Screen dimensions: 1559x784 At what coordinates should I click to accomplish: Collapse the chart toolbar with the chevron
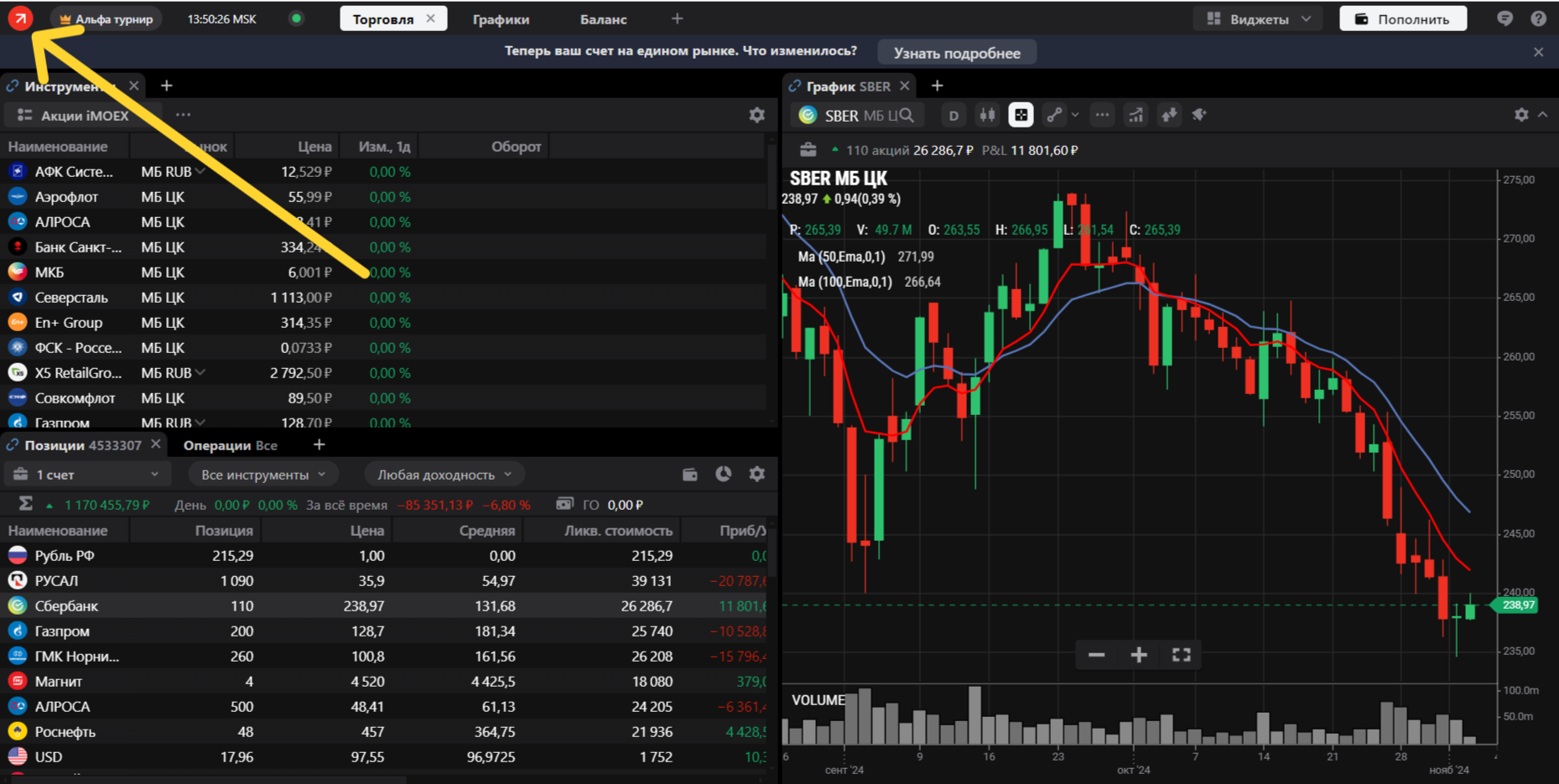coord(1542,115)
